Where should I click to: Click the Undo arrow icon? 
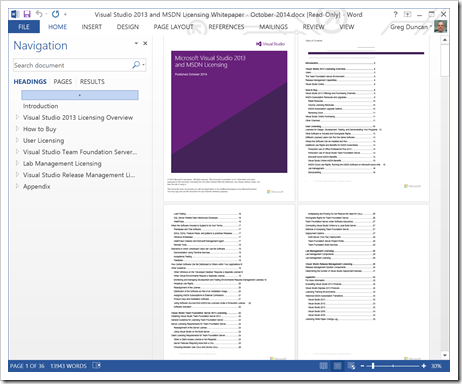(39, 14)
